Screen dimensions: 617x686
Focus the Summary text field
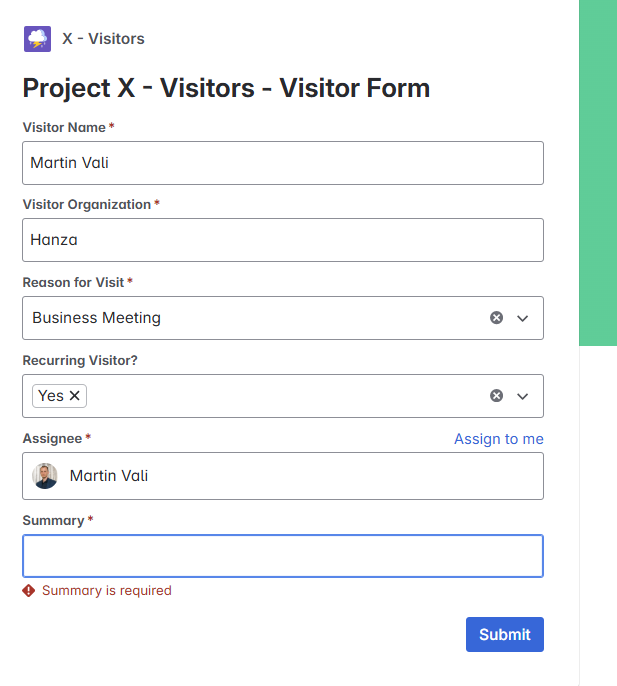coord(283,556)
